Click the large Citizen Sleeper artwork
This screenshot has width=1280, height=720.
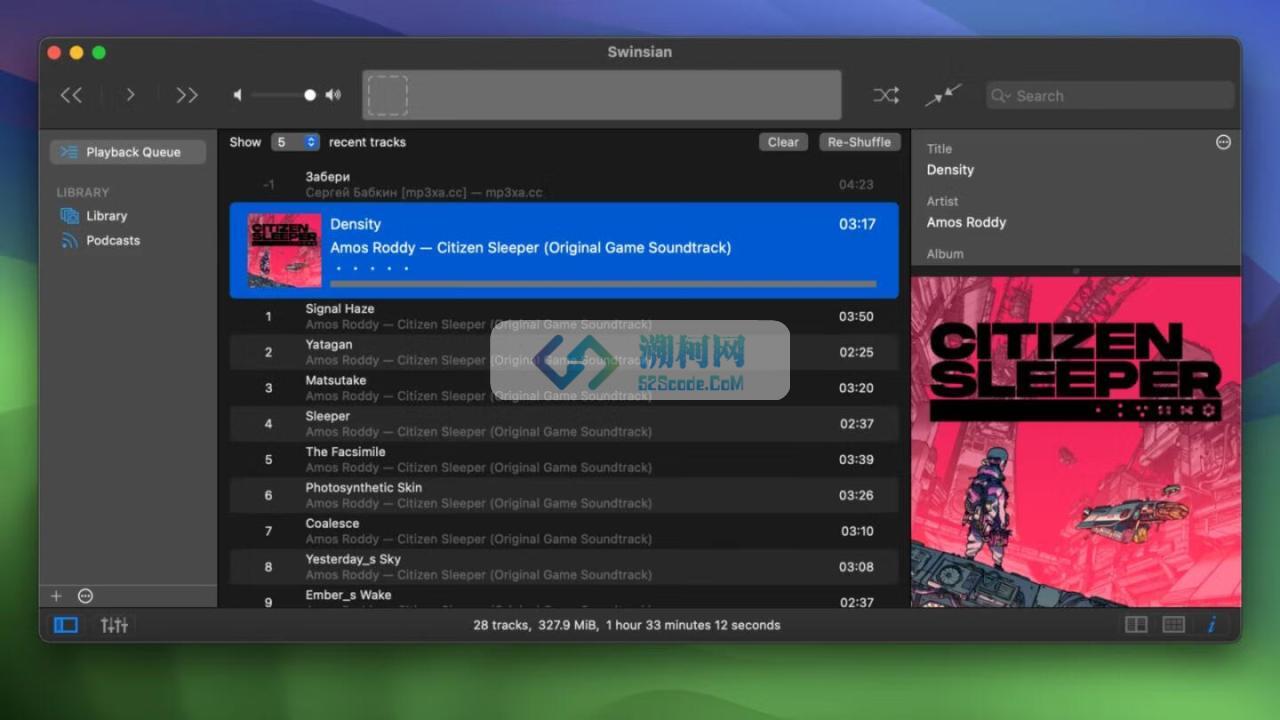[1076, 442]
